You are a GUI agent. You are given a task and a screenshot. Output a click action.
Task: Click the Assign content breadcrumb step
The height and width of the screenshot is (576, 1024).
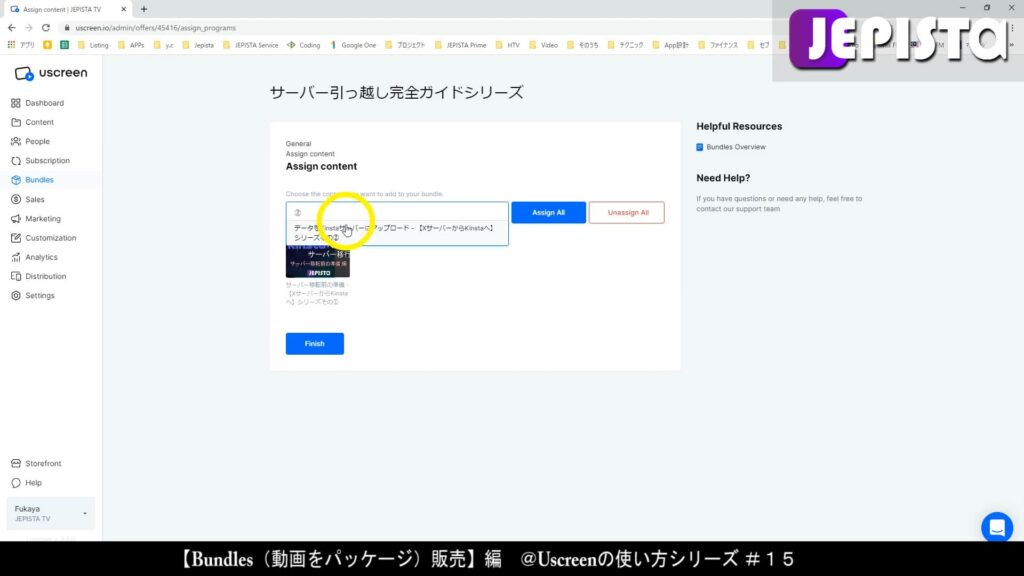pyautogui.click(x=310, y=154)
